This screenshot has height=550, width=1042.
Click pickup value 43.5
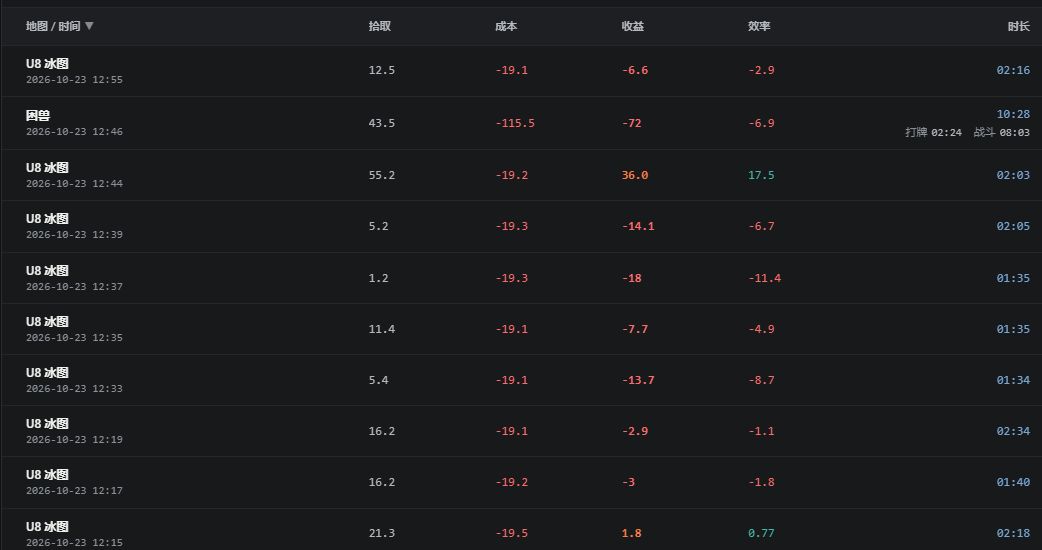pos(381,123)
